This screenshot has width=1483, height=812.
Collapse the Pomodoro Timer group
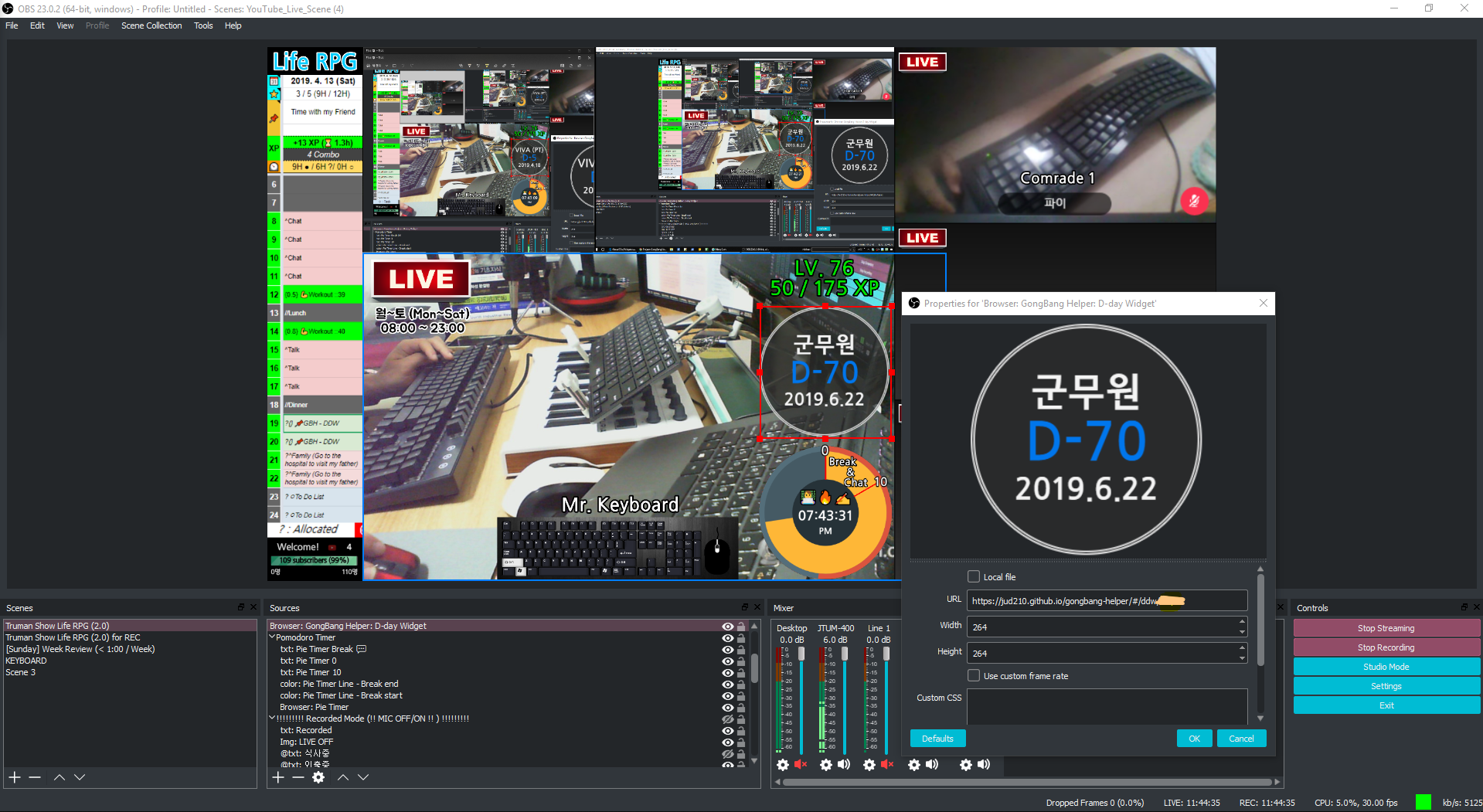tap(271, 637)
